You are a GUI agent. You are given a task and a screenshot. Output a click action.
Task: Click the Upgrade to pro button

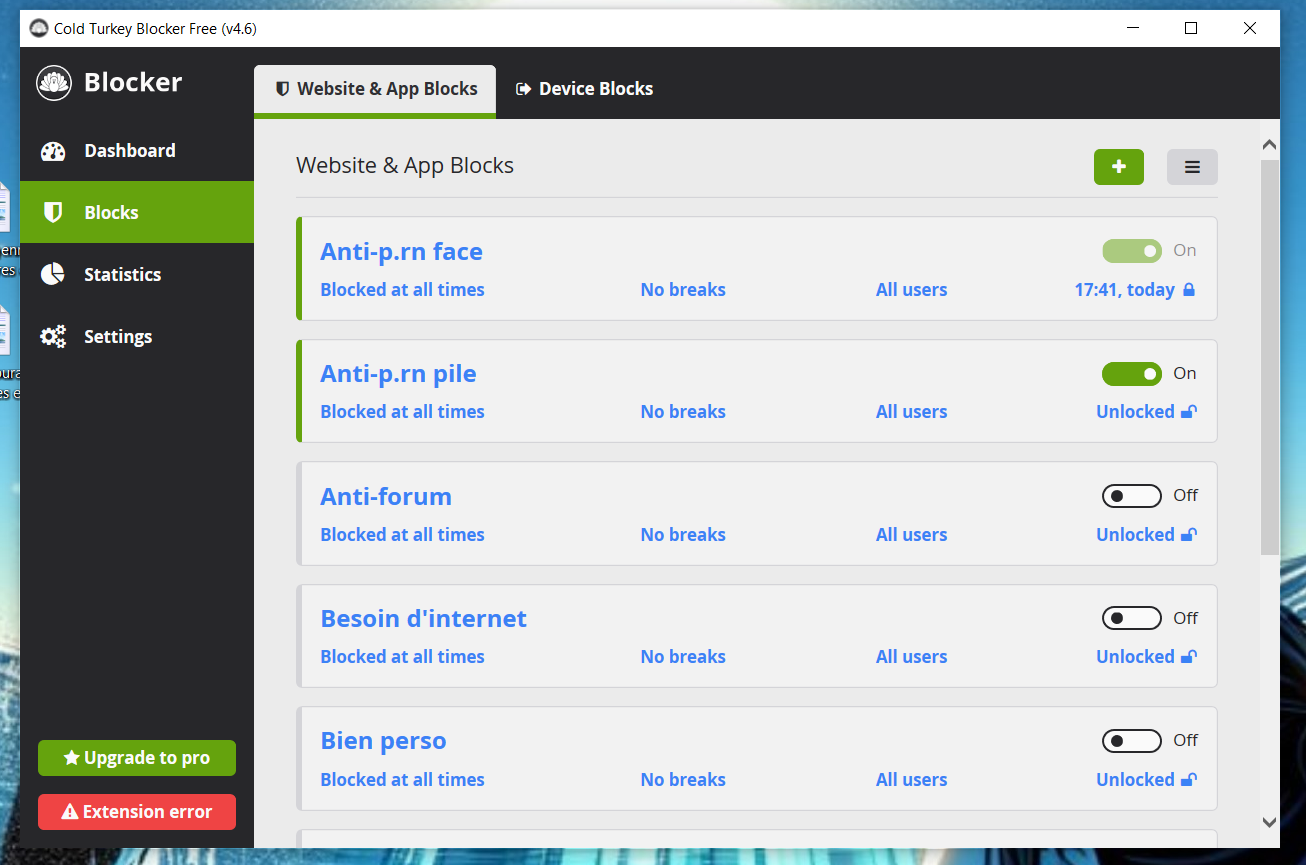click(x=137, y=758)
